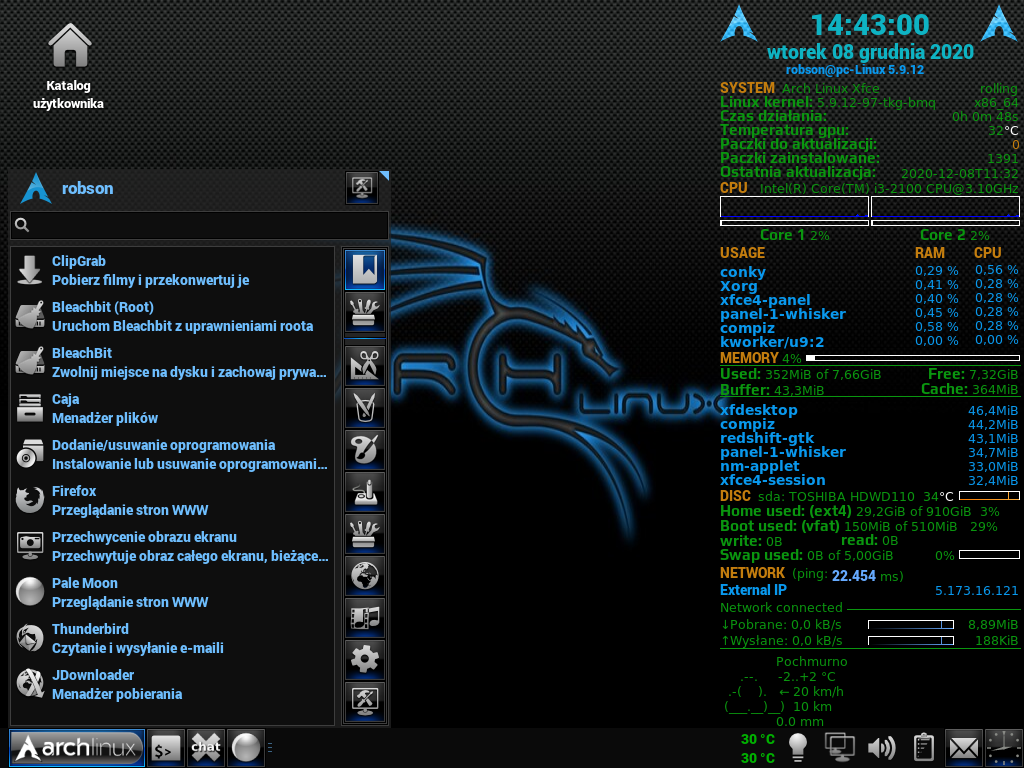Launch Bleachbit (Root) entry
1024x768 pixels.
click(172, 316)
